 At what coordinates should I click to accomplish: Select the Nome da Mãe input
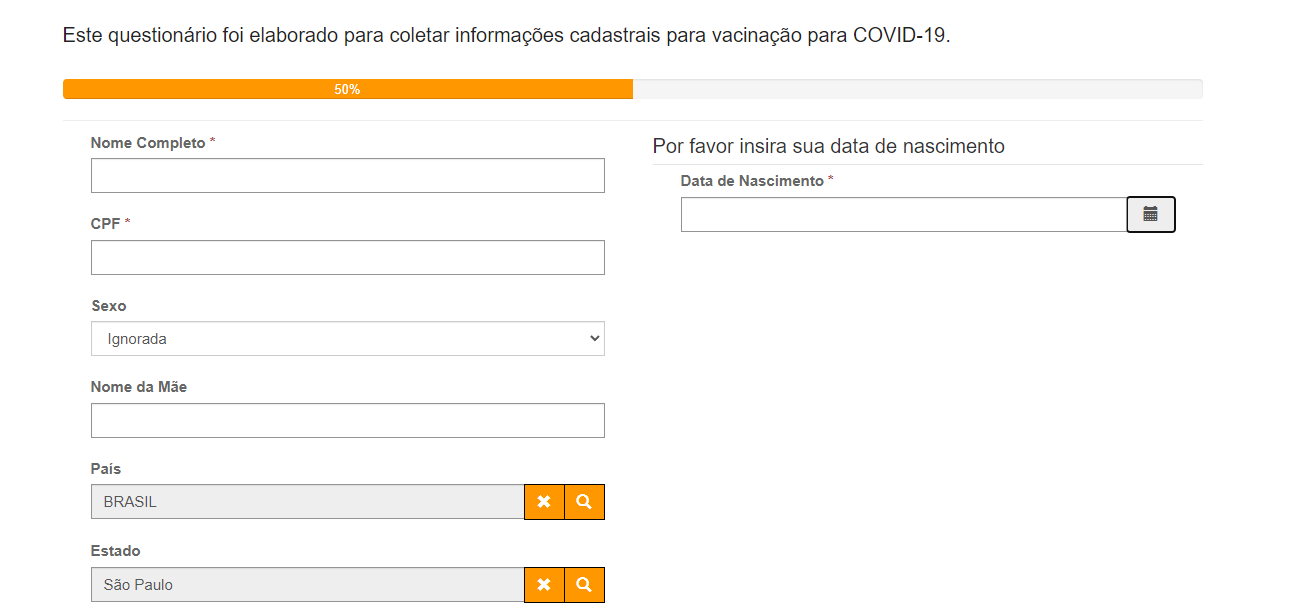tap(347, 420)
